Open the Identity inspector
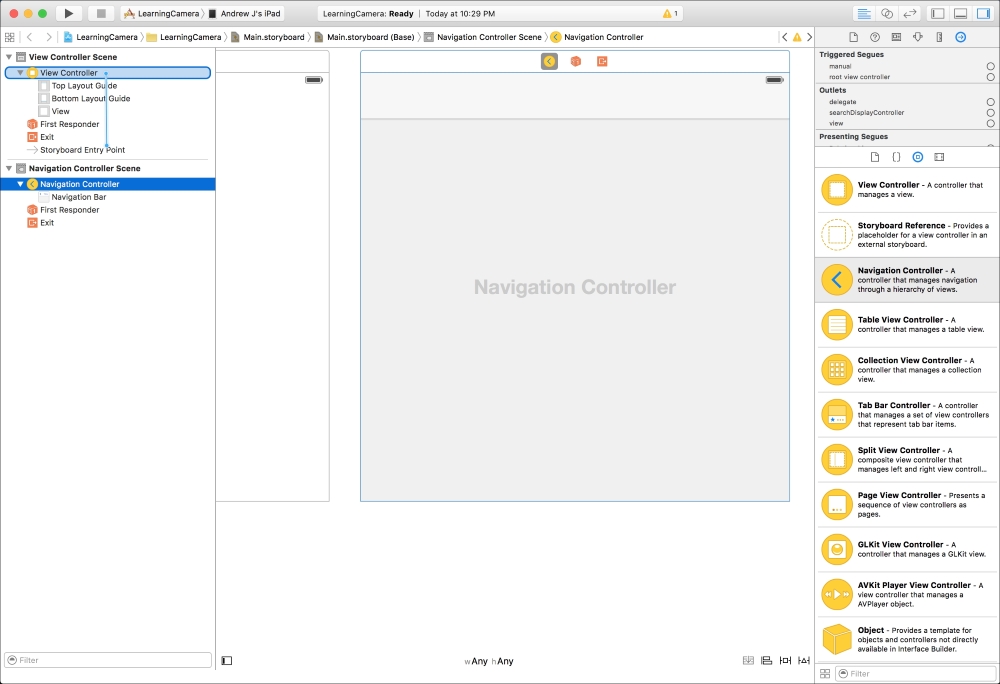This screenshot has width=1000, height=684. (x=897, y=37)
